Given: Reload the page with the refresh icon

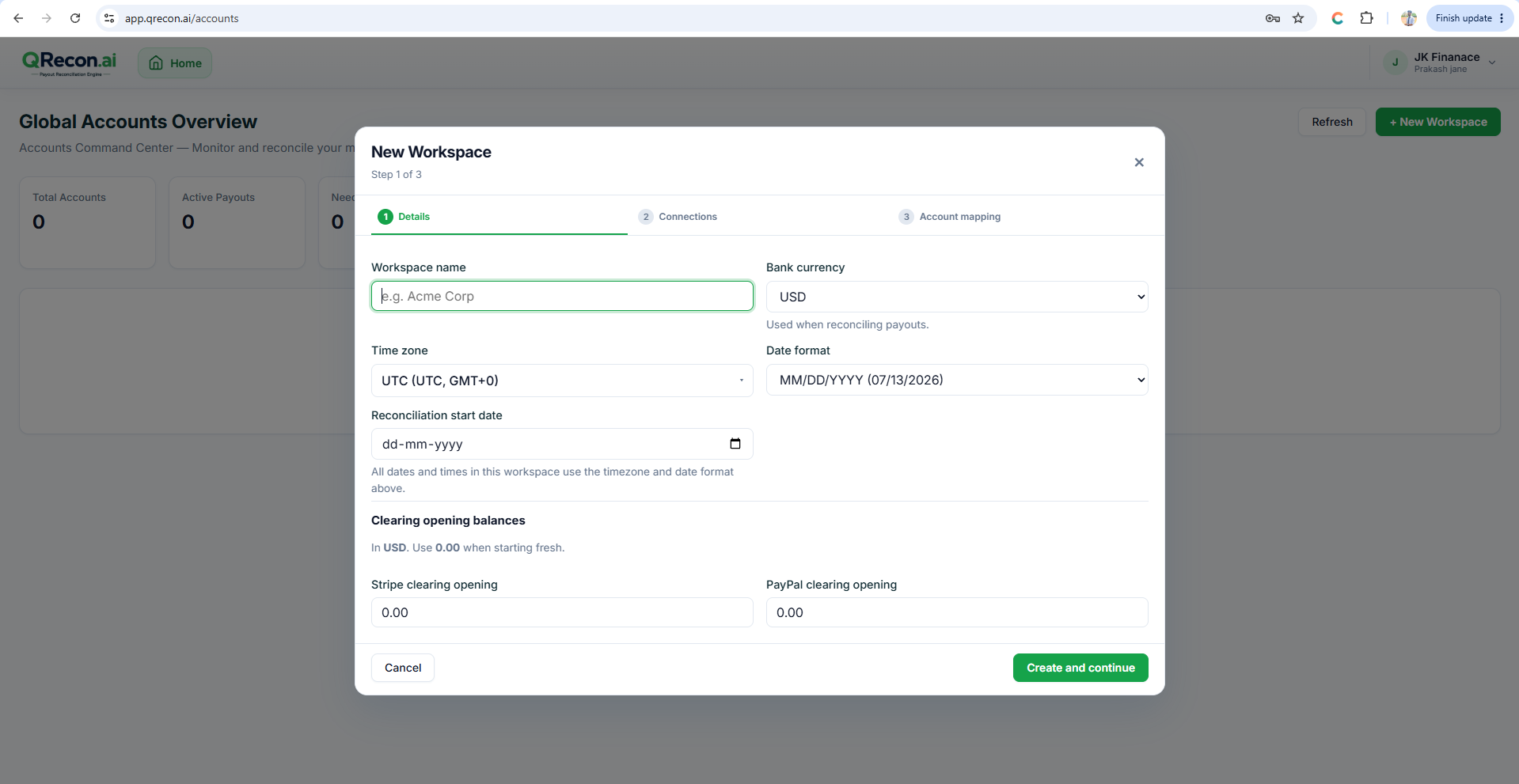Looking at the screenshot, I should (x=75, y=18).
